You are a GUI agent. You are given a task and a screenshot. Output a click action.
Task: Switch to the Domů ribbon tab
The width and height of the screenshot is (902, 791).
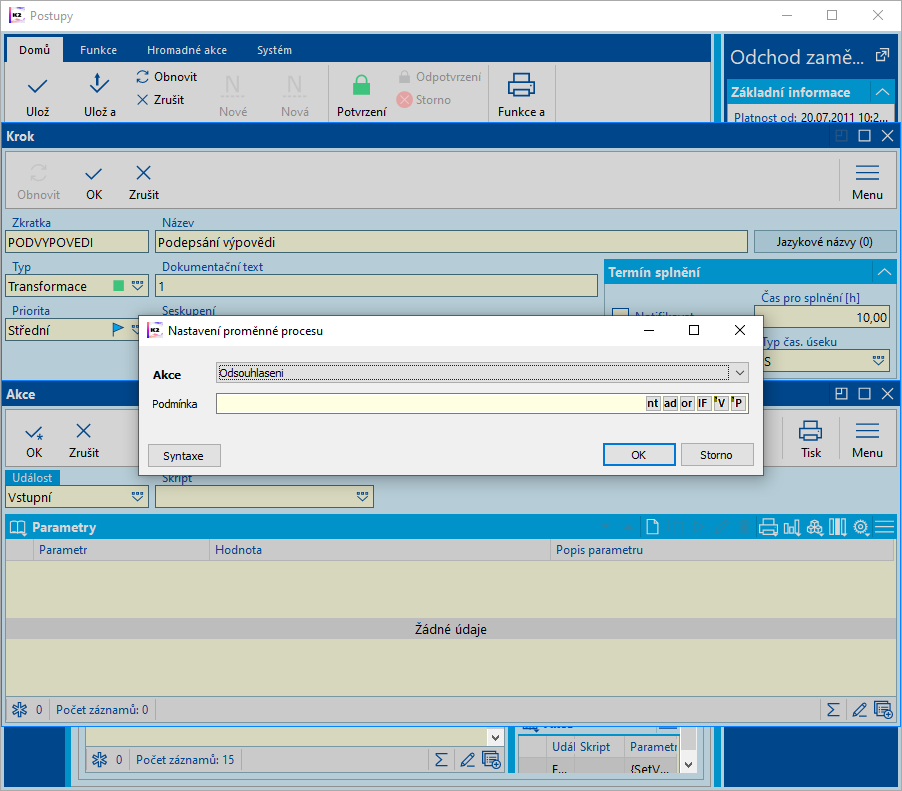point(35,50)
